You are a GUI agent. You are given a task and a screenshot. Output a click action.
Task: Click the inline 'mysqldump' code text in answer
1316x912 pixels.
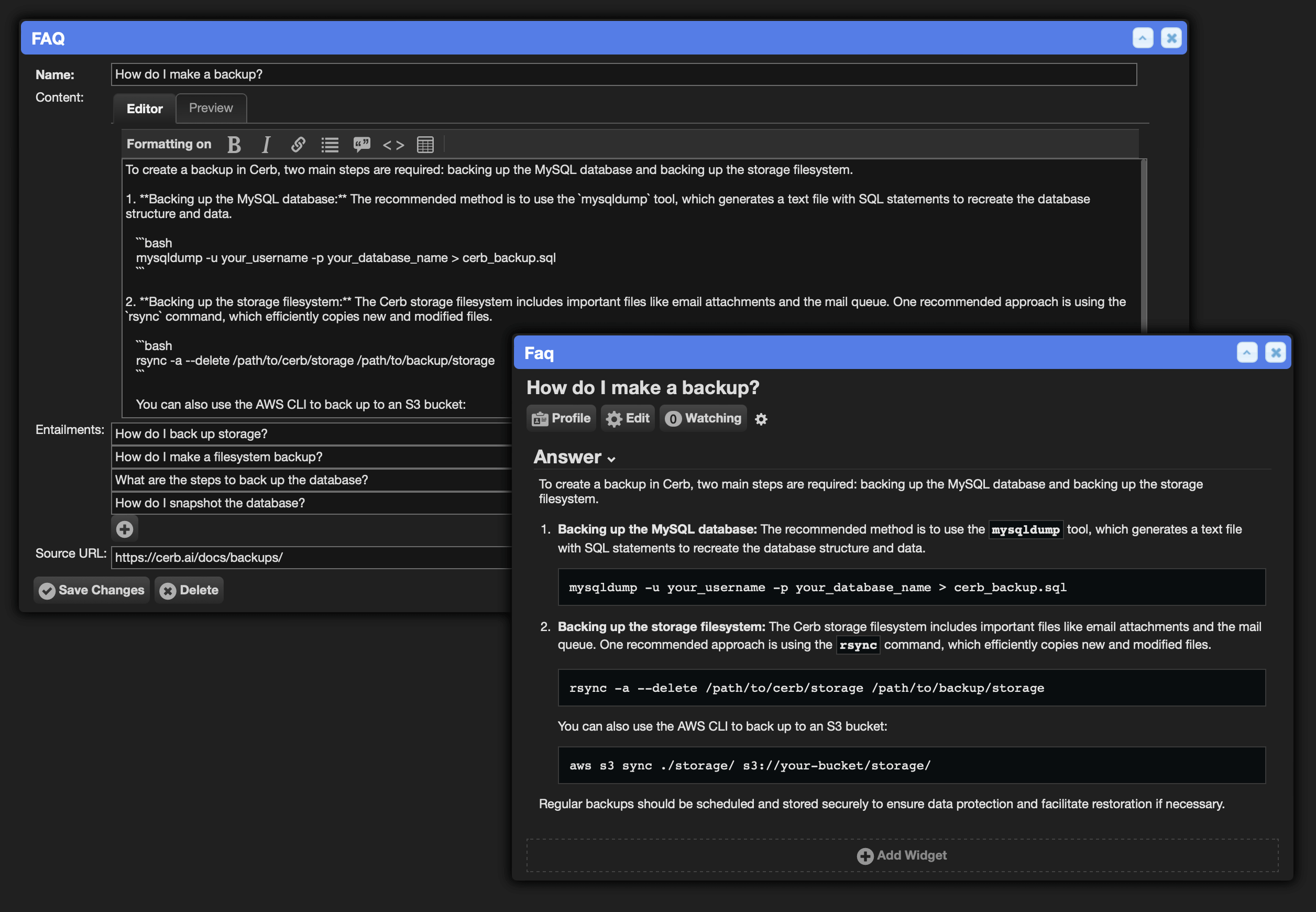pyautogui.click(x=1025, y=530)
